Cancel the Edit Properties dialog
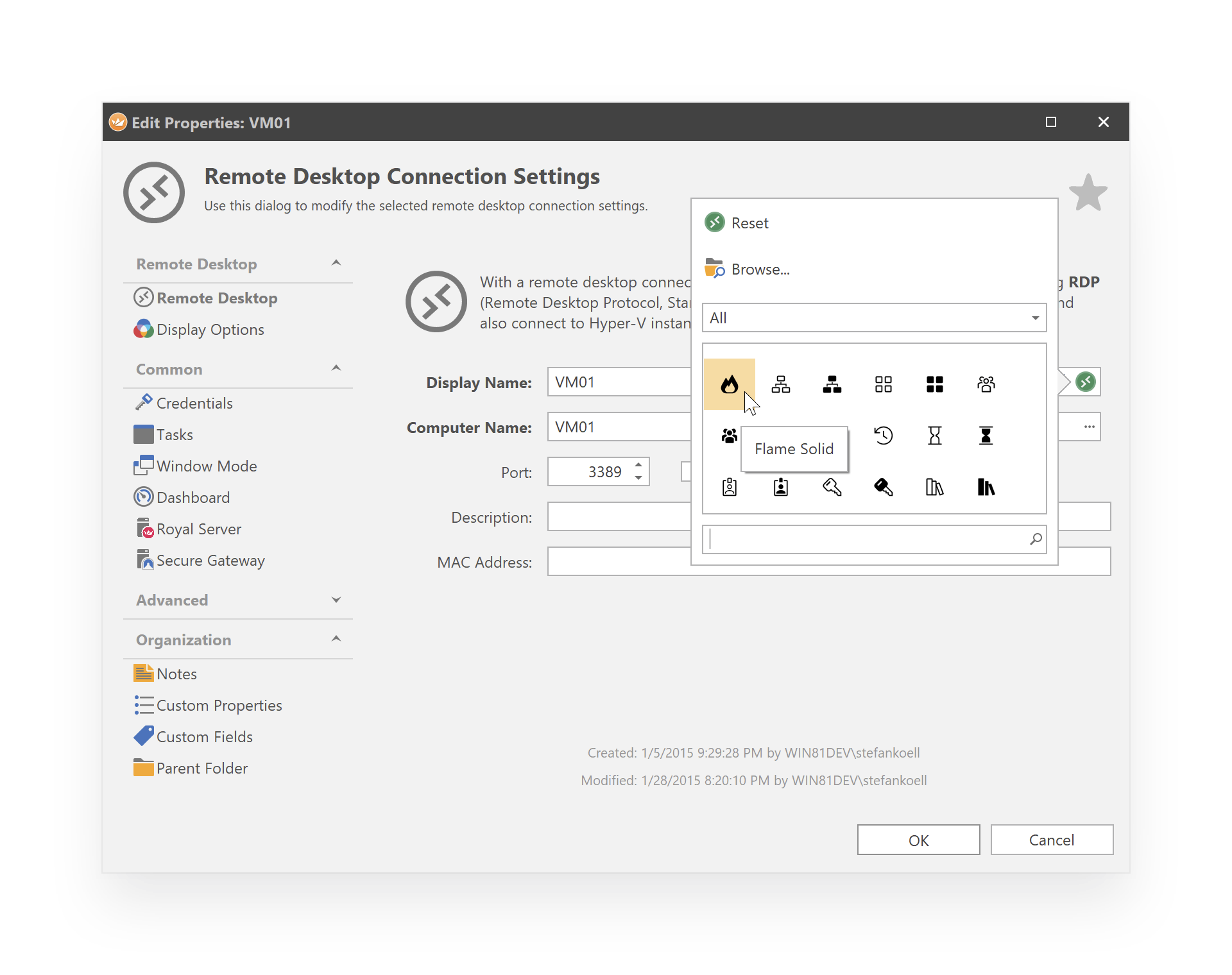 pyautogui.click(x=1052, y=840)
